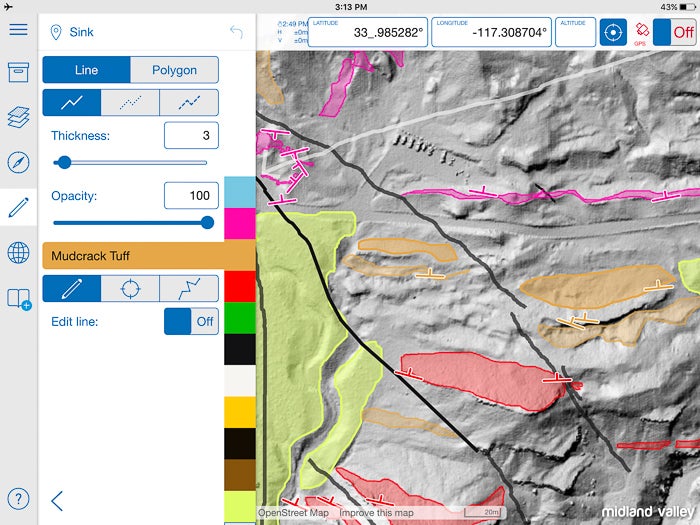
Task: Click Improve this map link
Action: click(x=376, y=513)
